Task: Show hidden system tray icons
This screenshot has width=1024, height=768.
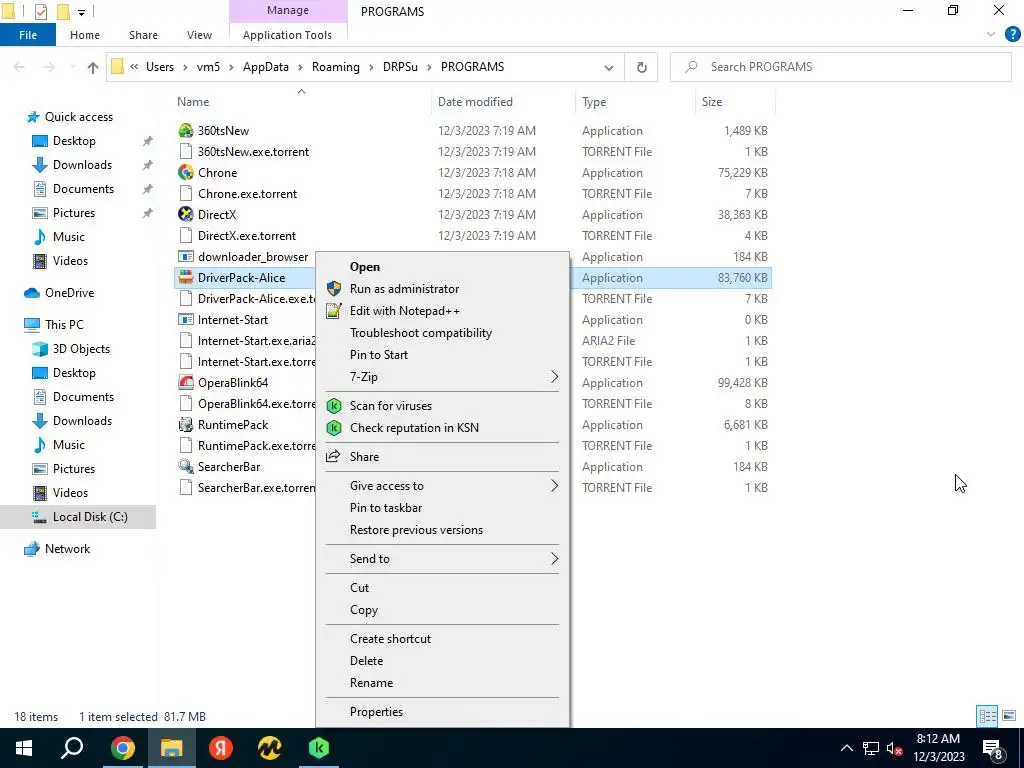Action: click(x=846, y=749)
